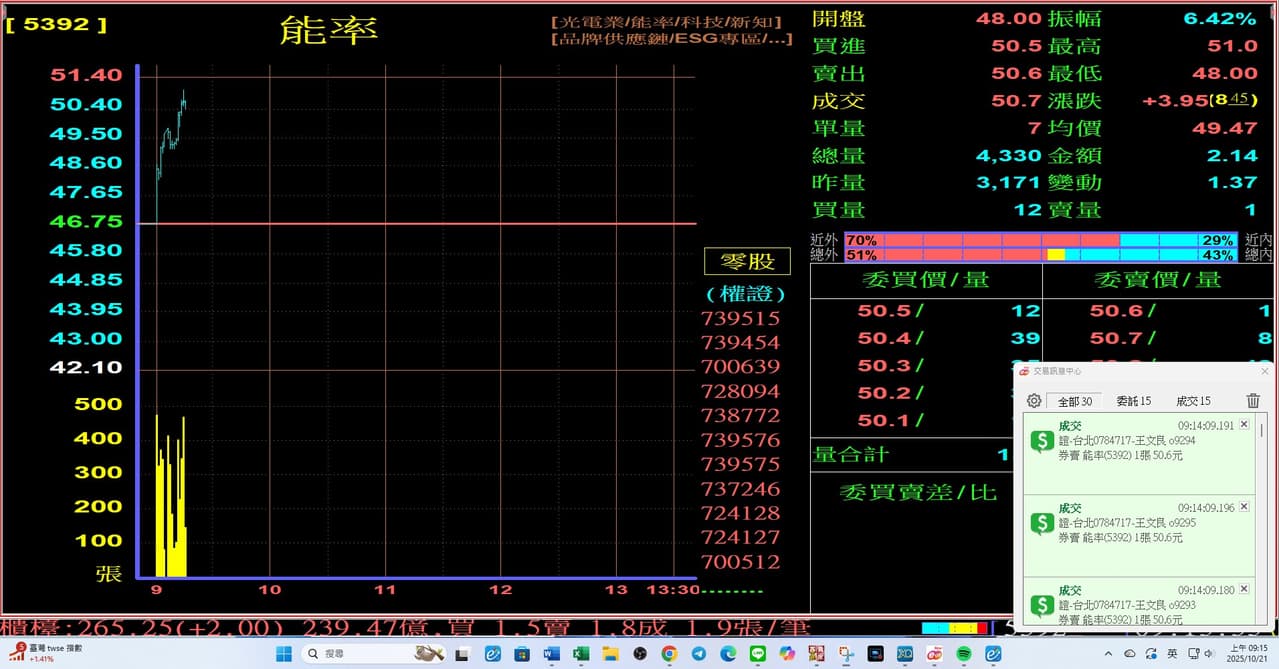Open settings gear in 交易訊息中心 popup
Image resolution: width=1279 pixels, height=669 pixels.
pyautogui.click(x=1034, y=401)
